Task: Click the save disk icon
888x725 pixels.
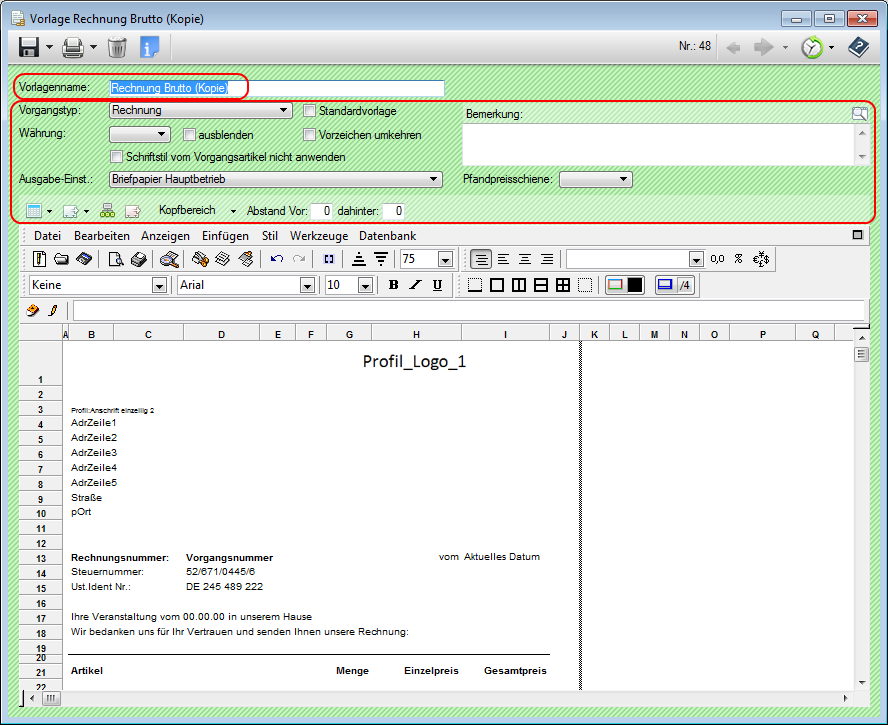Action: [x=28, y=47]
